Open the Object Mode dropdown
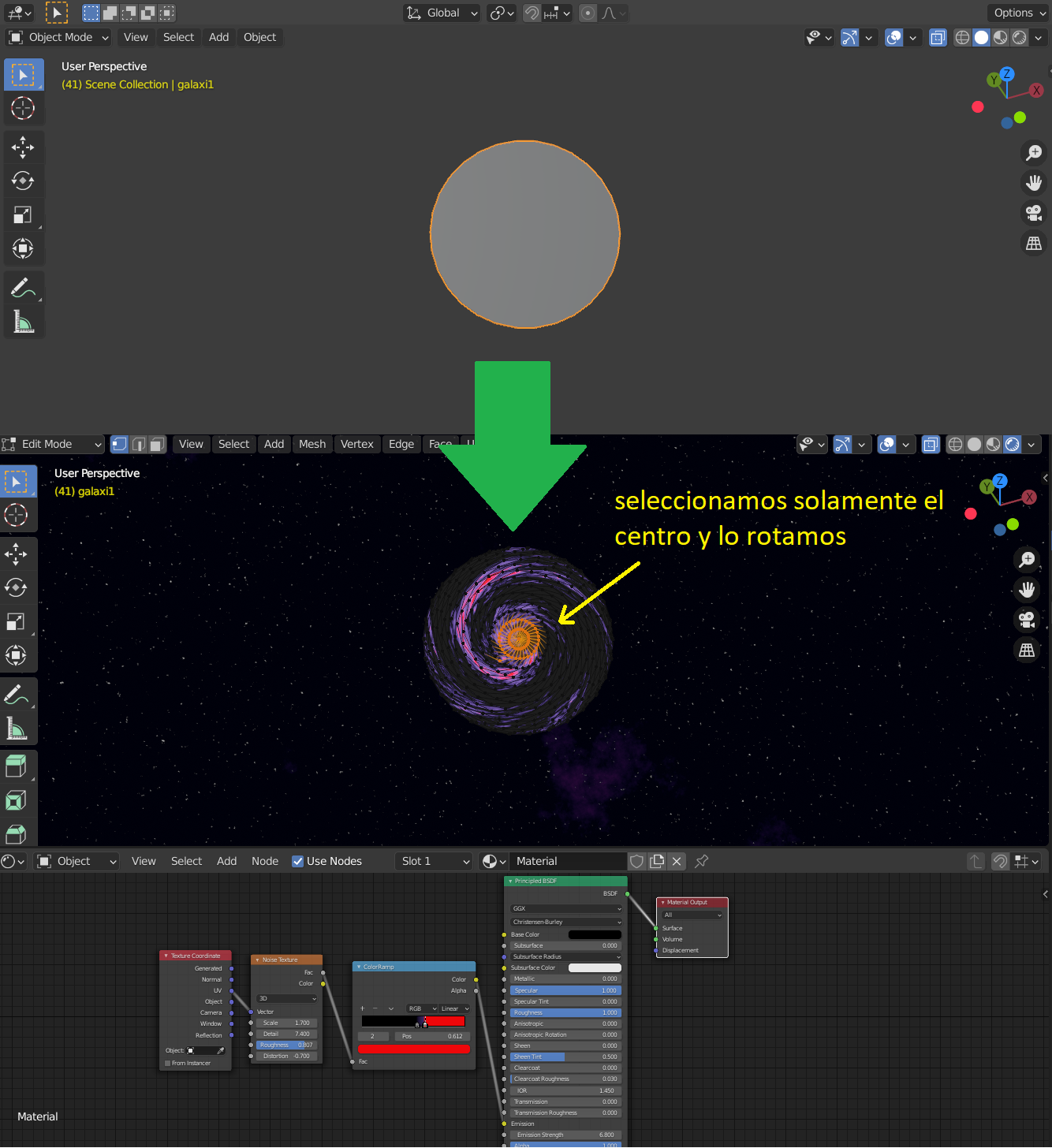Viewport: 1052px width, 1148px height. coord(59,37)
